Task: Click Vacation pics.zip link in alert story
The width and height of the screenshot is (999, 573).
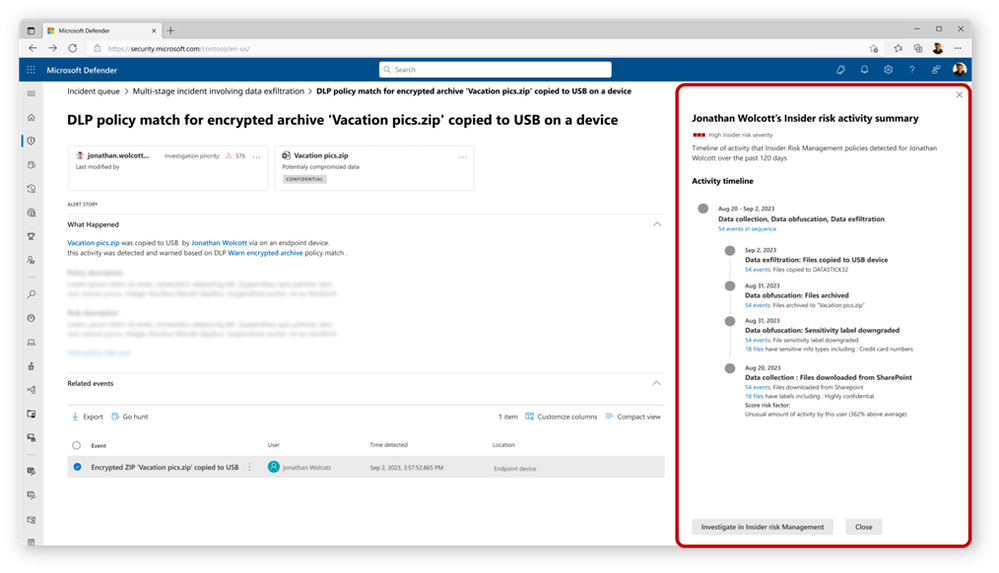Action: [93, 243]
